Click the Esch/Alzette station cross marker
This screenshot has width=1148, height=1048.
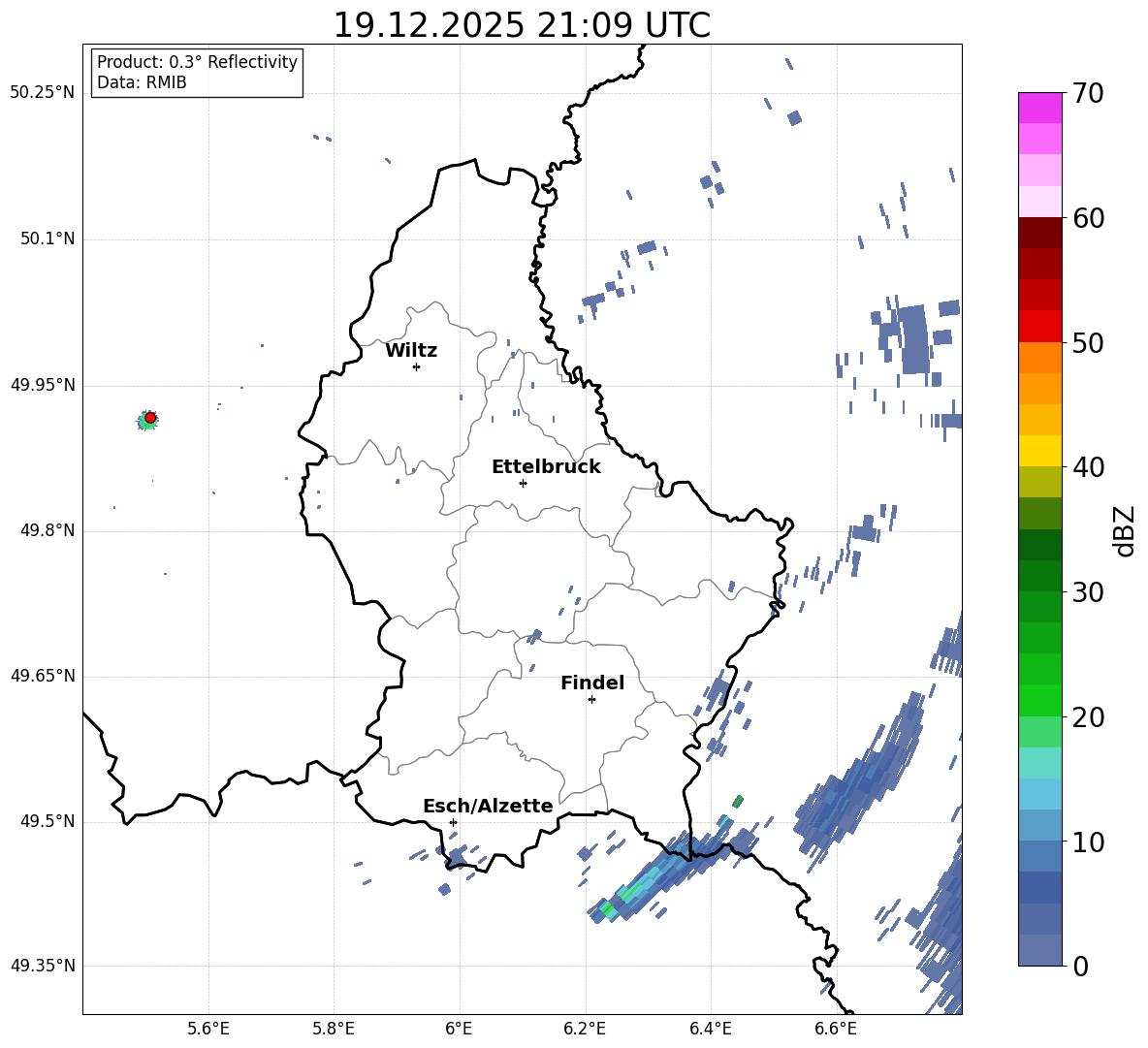pyautogui.click(x=453, y=822)
